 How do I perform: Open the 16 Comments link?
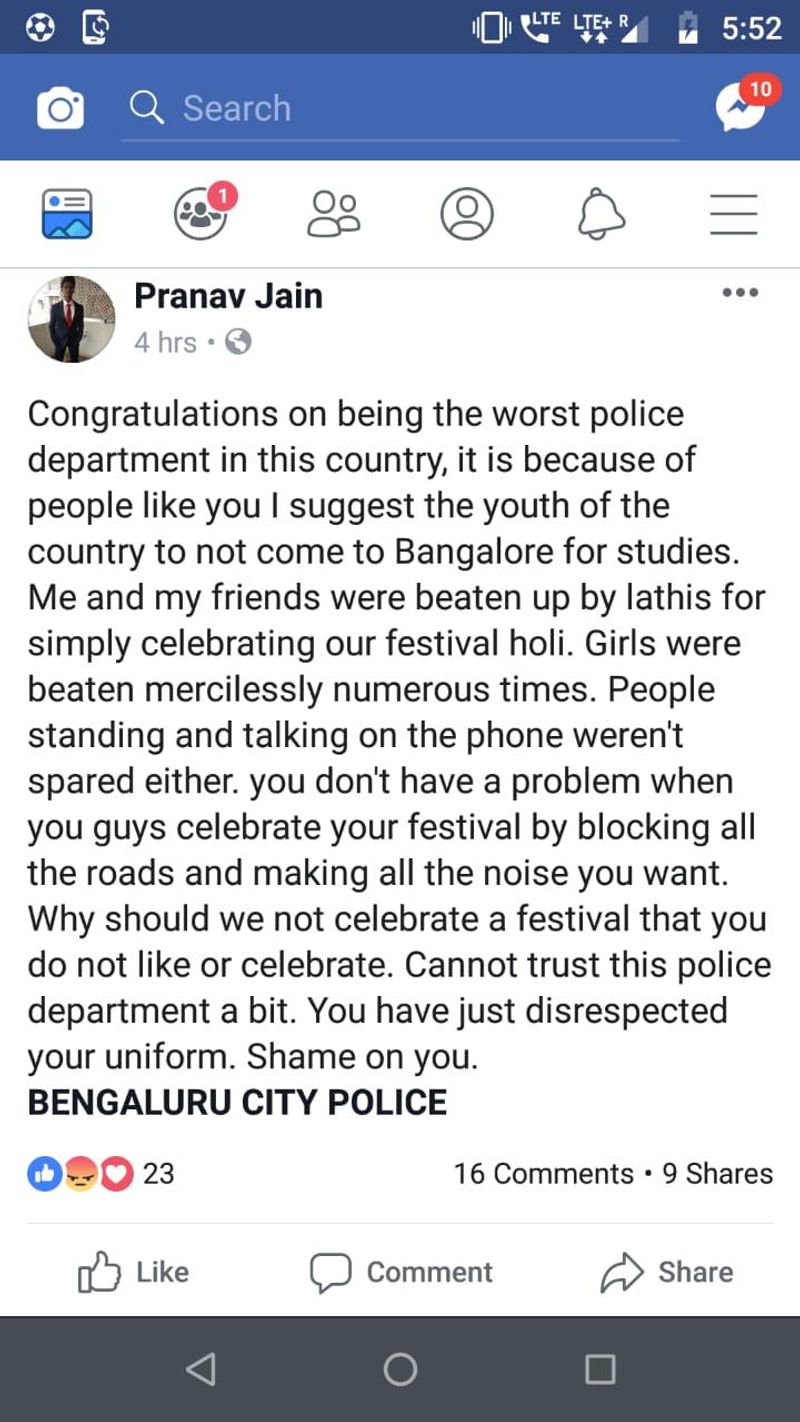click(543, 1173)
